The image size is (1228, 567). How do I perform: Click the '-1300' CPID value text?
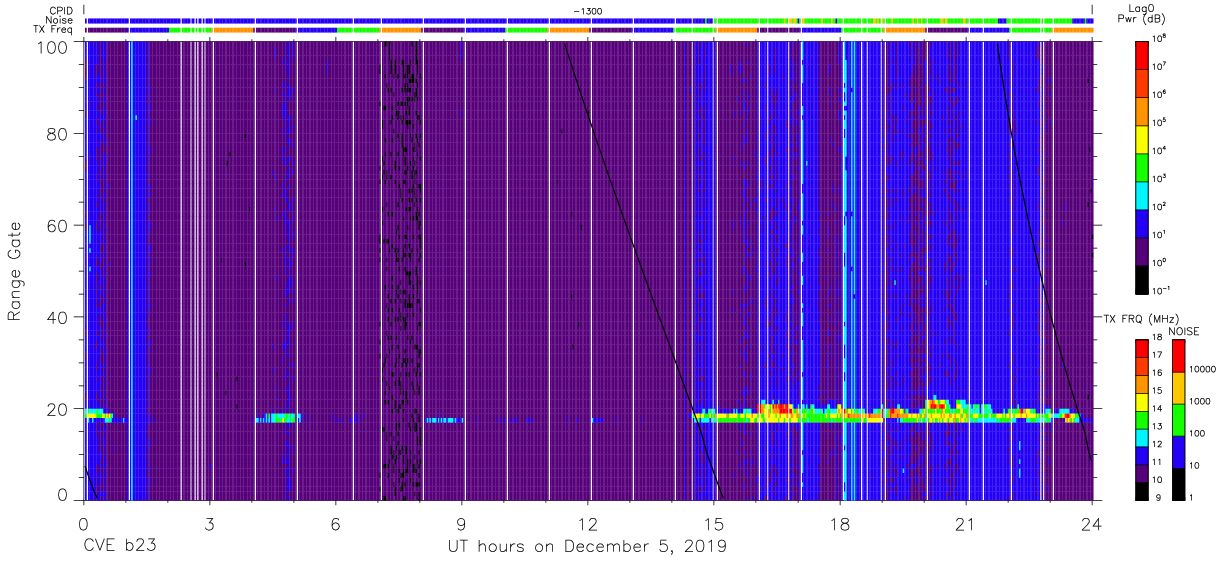click(x=587, y=11)
